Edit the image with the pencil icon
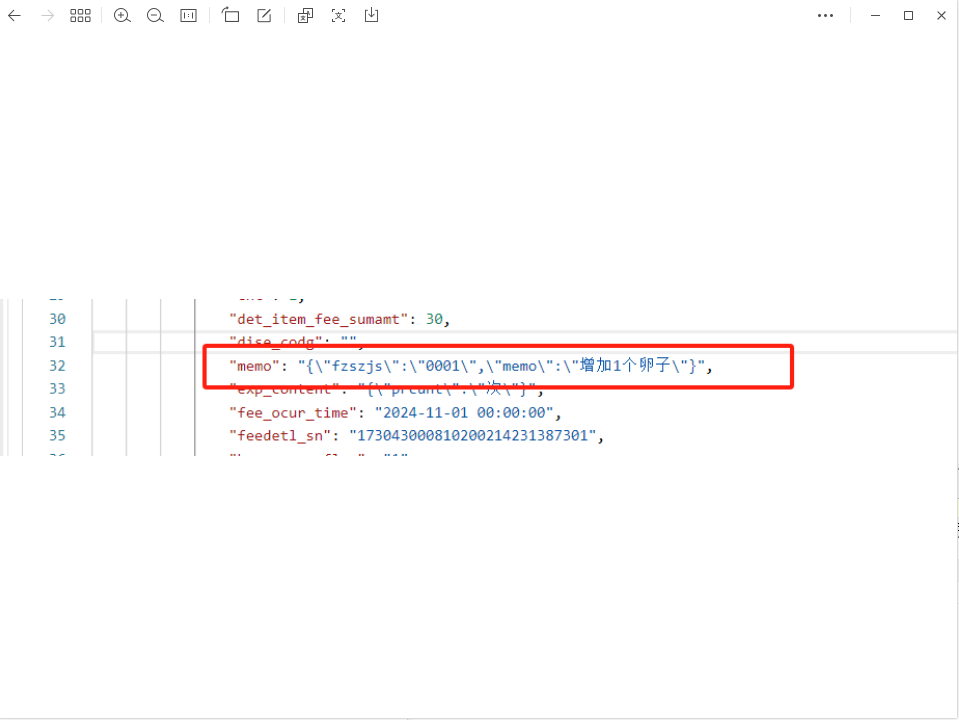This screenshot has height=720, width=959. (264, 16)
